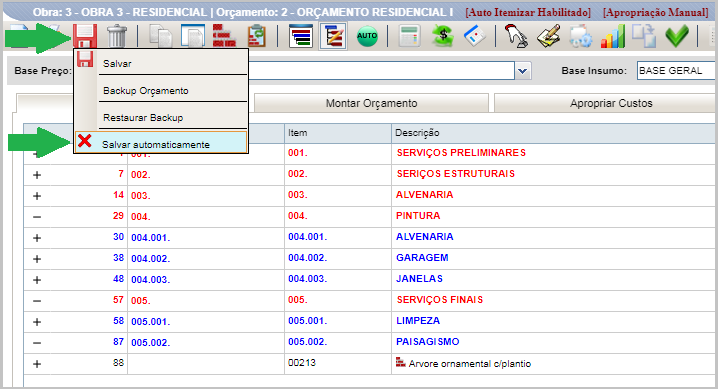Click the row number 57 cell
This screenshot has height=389, width=718.
pyautogui.click(x=118, y=300)
